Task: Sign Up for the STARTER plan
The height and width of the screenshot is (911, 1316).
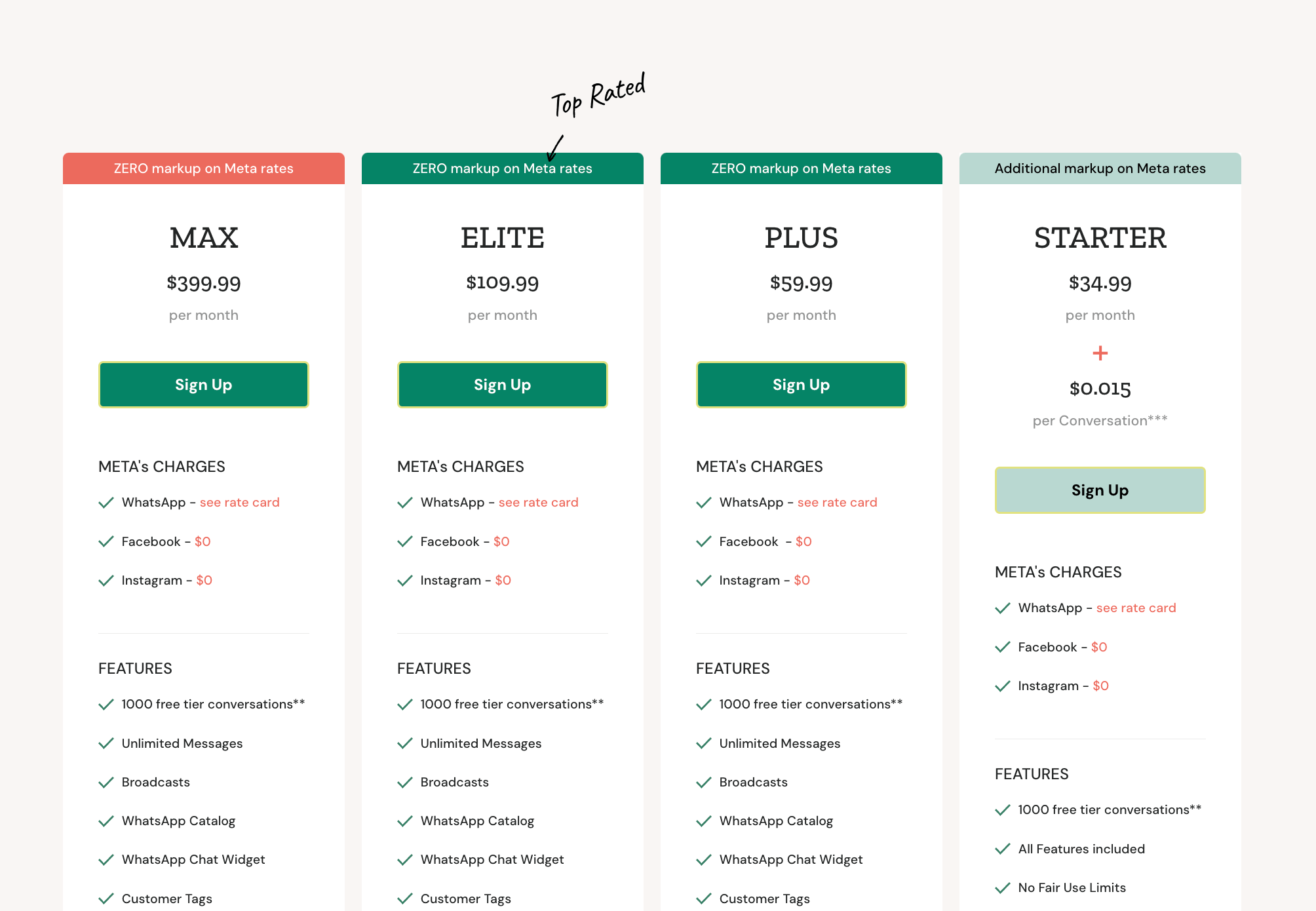Action: tap(1100, 490)
